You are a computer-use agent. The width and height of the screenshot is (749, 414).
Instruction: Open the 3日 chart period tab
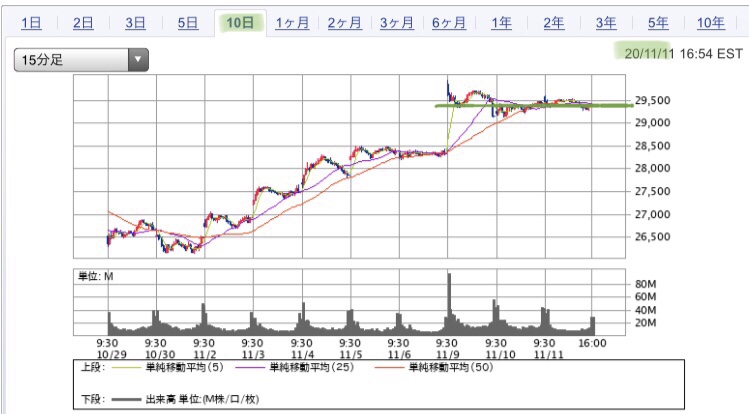point(136,23)
